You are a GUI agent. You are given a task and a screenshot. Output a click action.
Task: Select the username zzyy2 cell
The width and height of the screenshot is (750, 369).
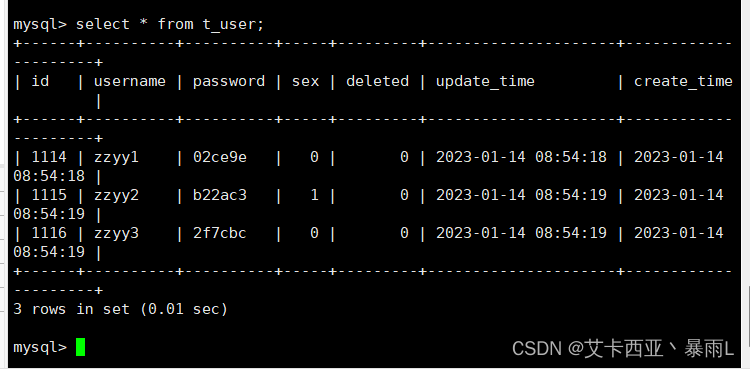[x=116, y=195]
